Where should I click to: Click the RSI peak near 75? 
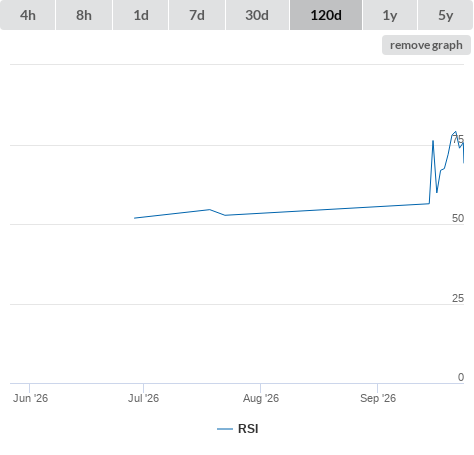point(455,132)
